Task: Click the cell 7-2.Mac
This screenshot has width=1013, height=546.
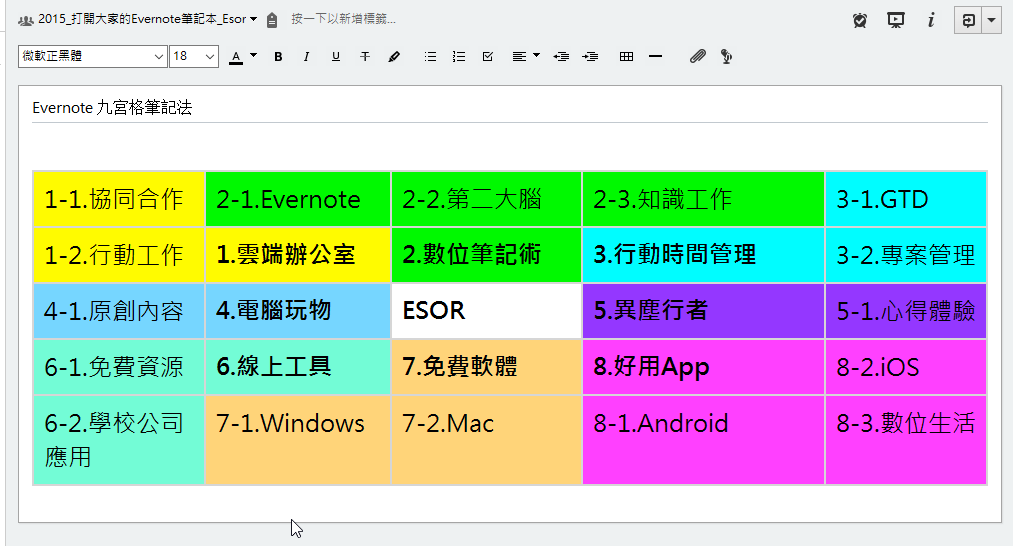Action: [486, 440]
